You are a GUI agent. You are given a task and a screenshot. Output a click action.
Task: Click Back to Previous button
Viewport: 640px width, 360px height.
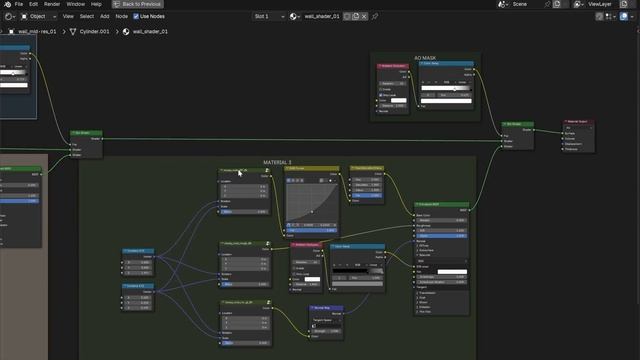(x=138, y=4)
